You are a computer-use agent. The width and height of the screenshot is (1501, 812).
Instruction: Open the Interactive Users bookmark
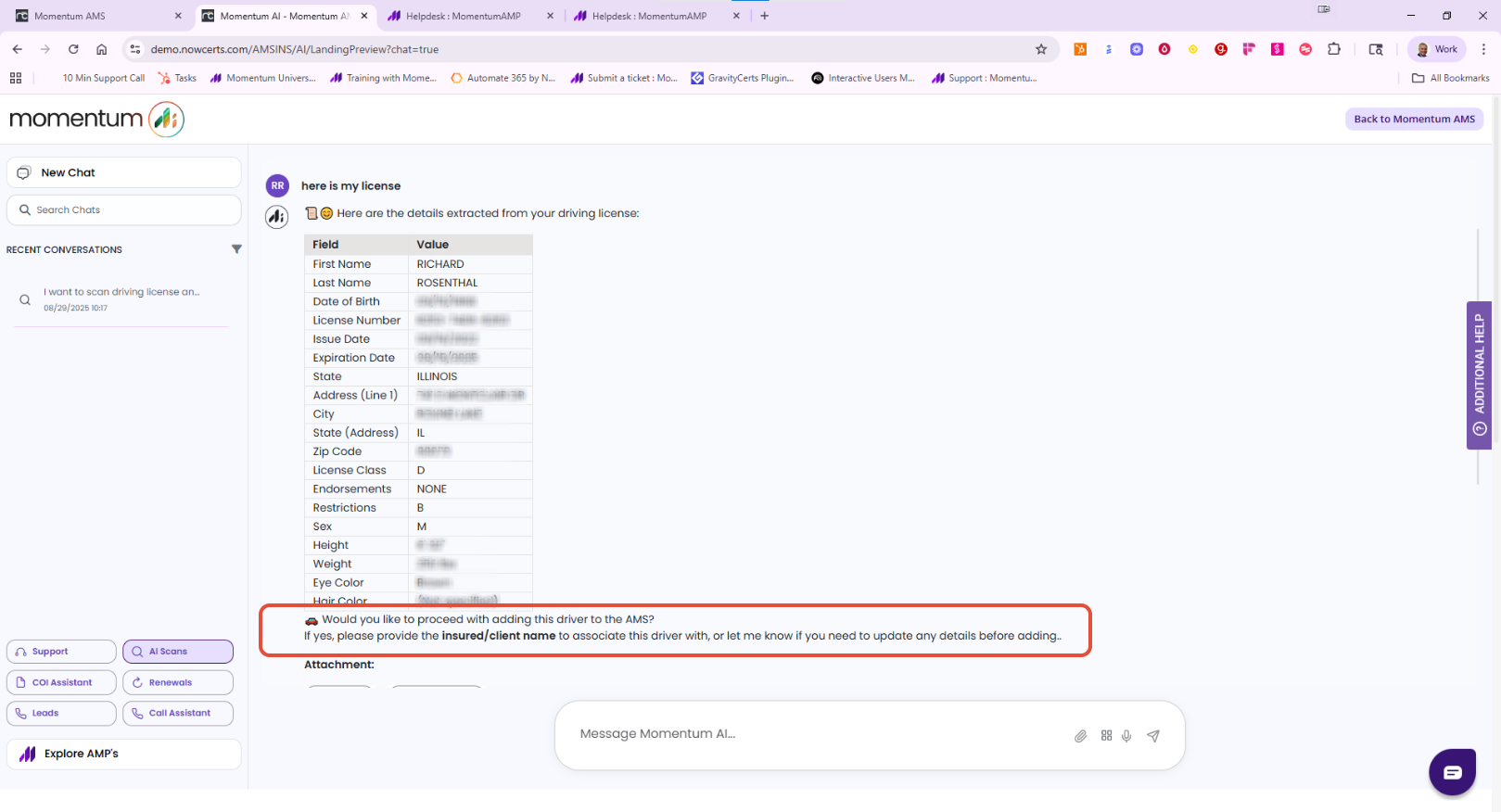[863, 78]
